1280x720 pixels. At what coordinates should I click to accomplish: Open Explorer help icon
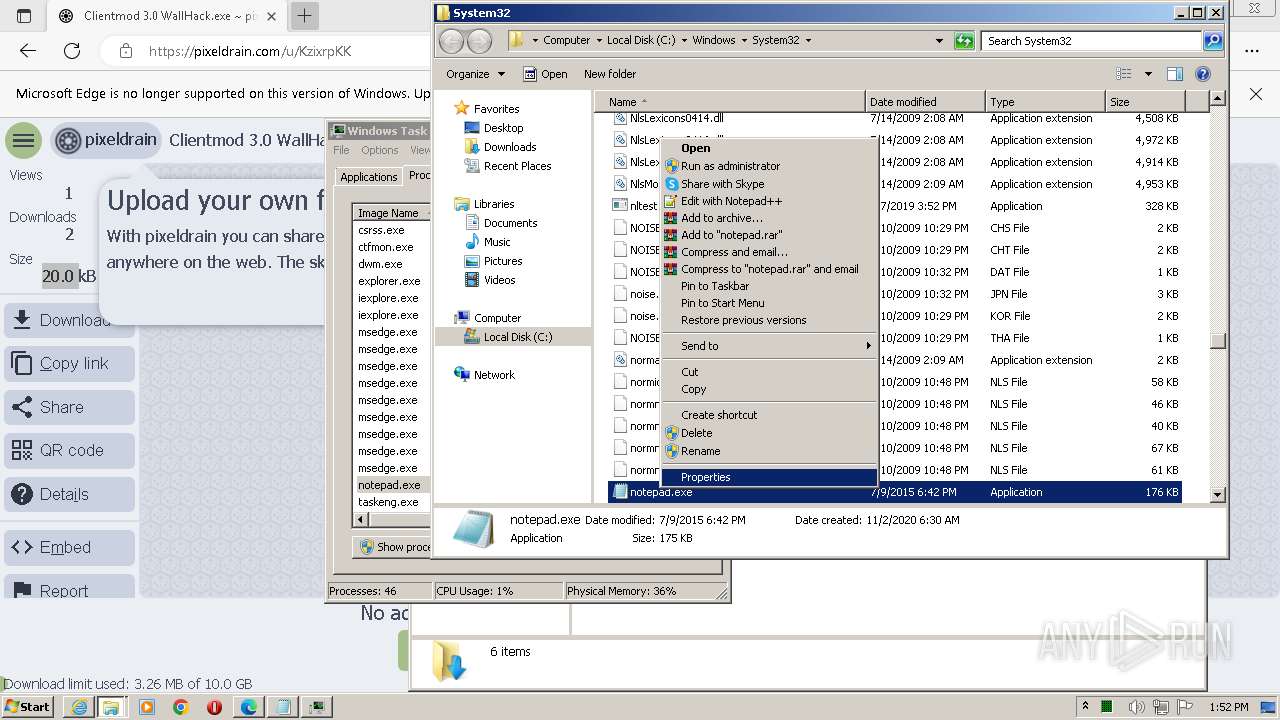(1203, 74)
